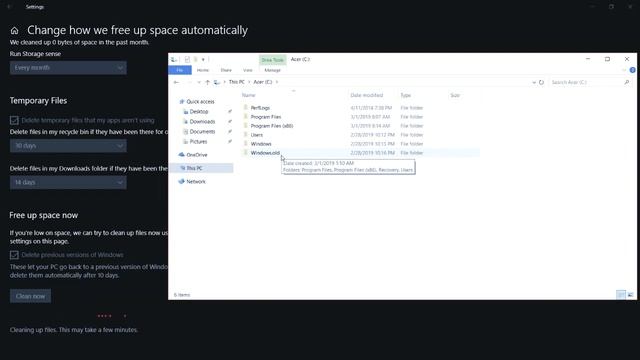Toggle 'Delete previous versions of Windows' checkbox
The width and height of the screenshot is (640, 360).
[14, 255]
